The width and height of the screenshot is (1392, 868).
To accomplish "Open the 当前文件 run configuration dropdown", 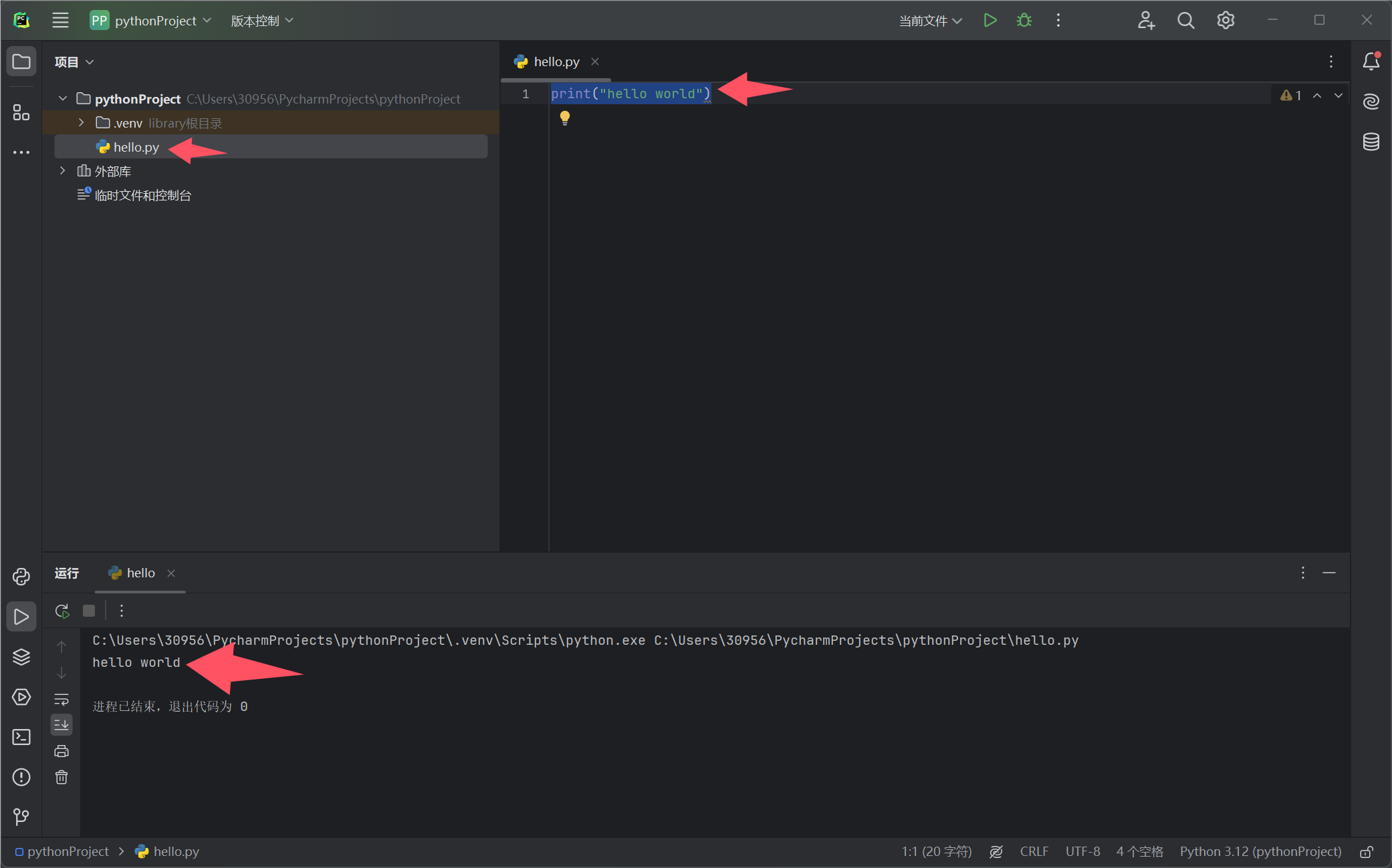I will click(x=930, y=21).
